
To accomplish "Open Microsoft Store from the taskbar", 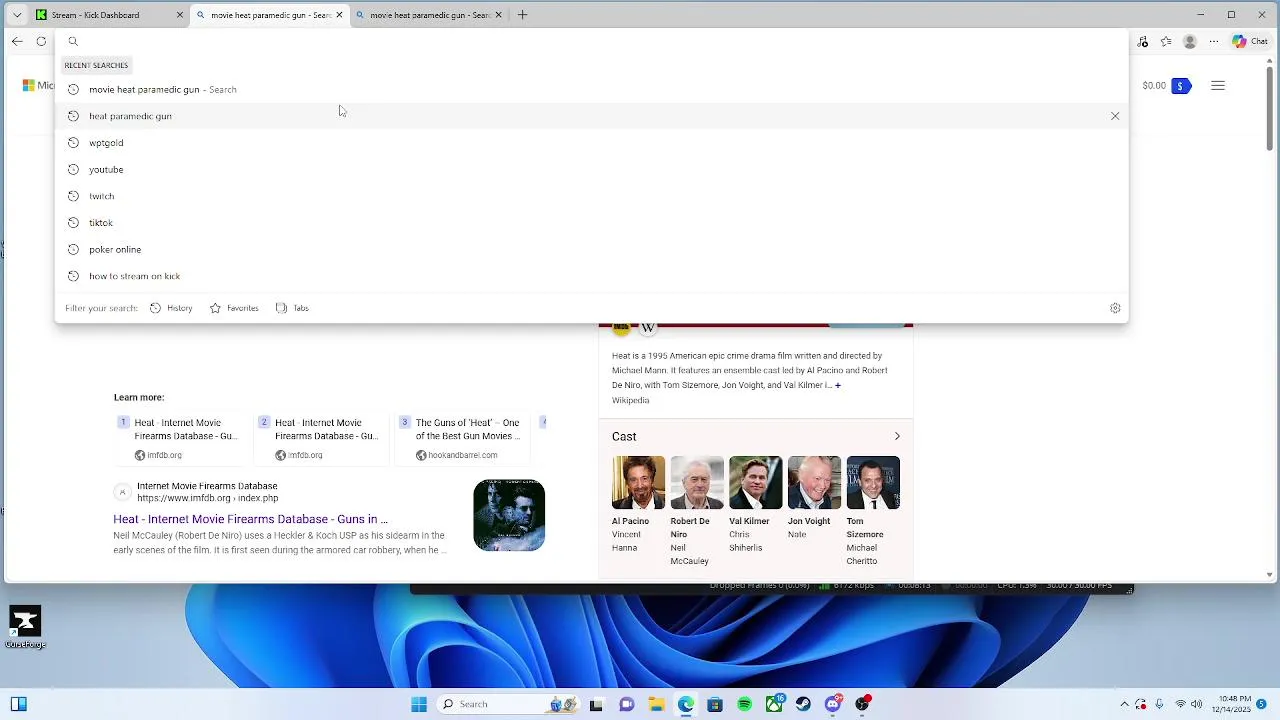I will [715, 704].
